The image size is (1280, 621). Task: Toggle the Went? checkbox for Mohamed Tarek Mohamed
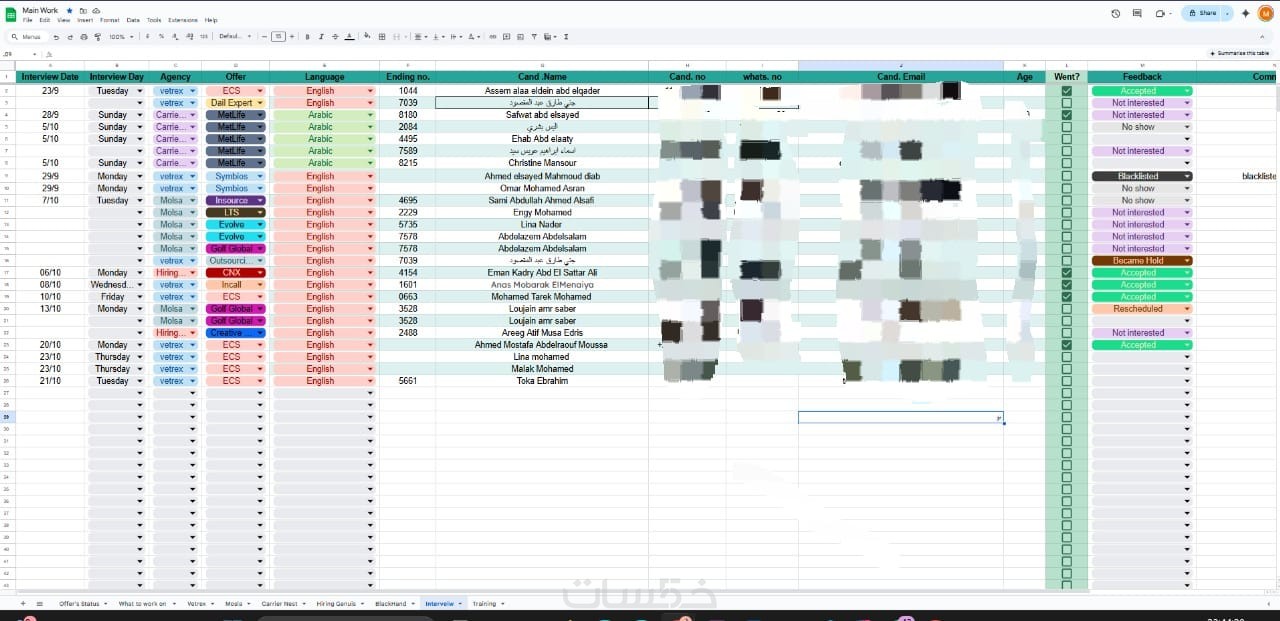click(x=1066, y=296)
